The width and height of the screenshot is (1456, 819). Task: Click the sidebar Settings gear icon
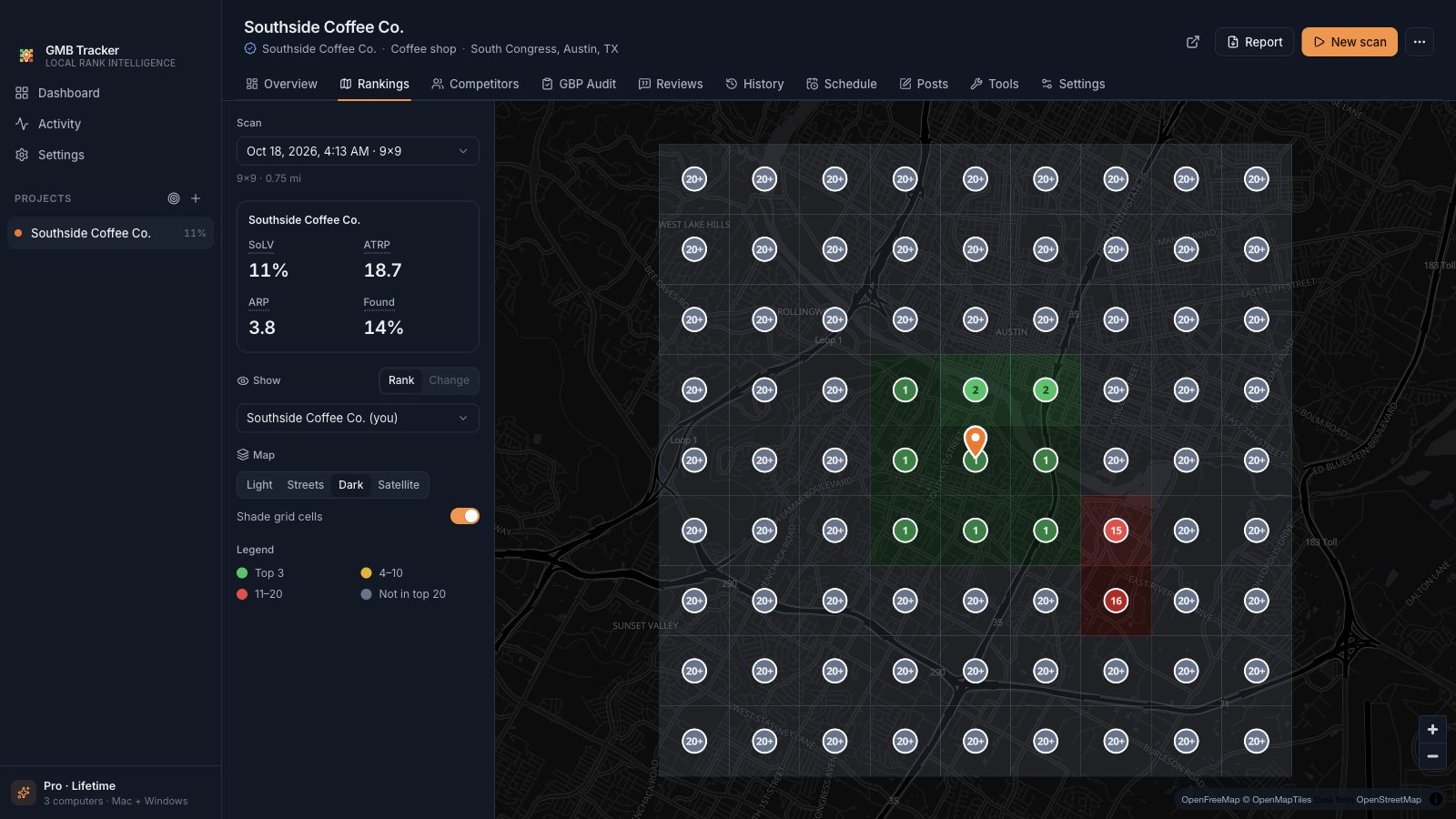pyautogui.click(x=22, y=155)
